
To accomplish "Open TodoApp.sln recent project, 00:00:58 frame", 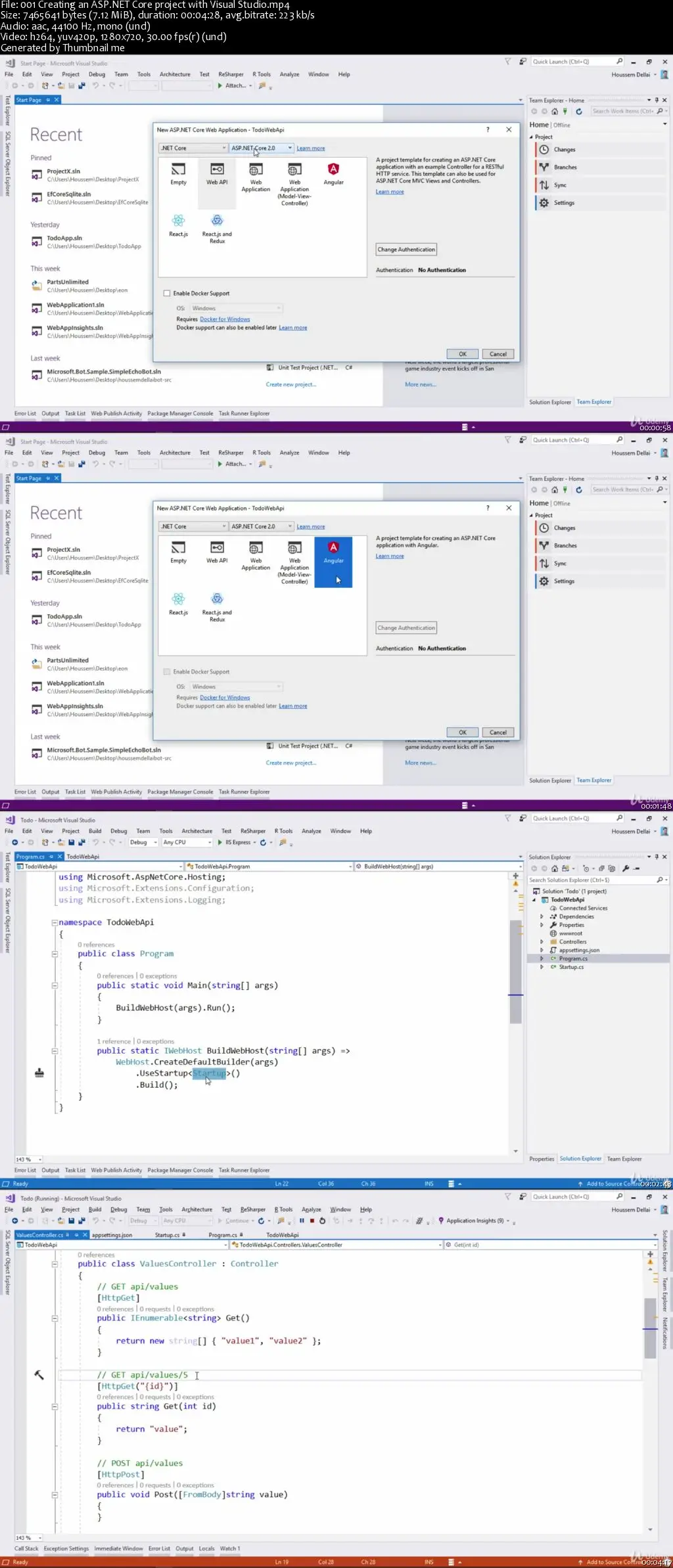I will click(x=87, y=242).
